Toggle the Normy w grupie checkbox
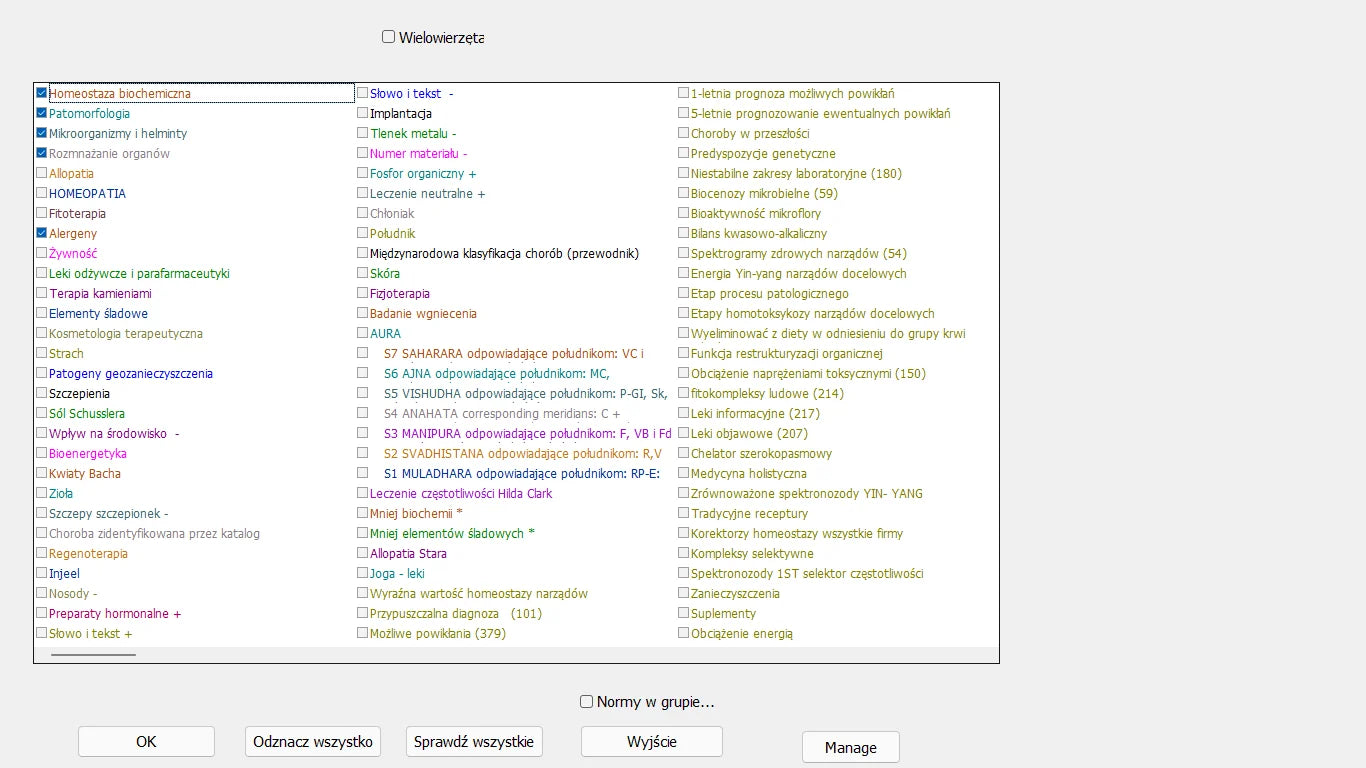This screenshot has width=1366, height=768. [x=587, y=702]
